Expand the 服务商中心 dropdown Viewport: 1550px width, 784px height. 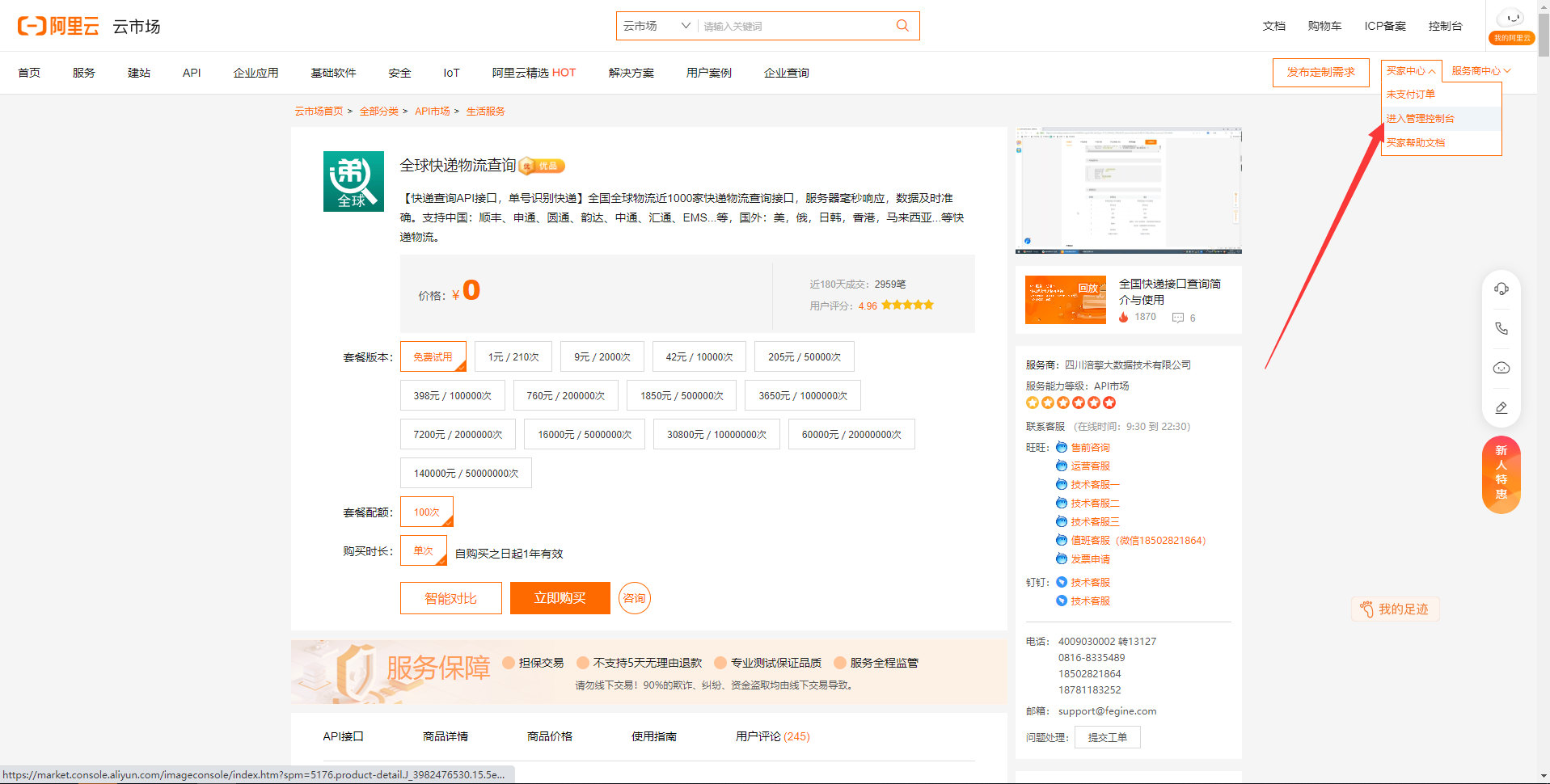coord(1481,71)
